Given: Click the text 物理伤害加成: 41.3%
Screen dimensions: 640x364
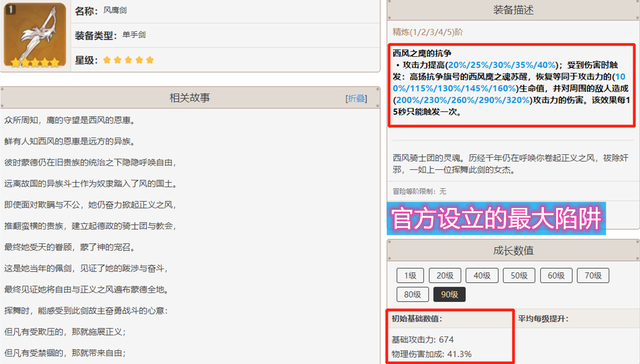Looking at the screenshot, I should (x=431, y=354).
